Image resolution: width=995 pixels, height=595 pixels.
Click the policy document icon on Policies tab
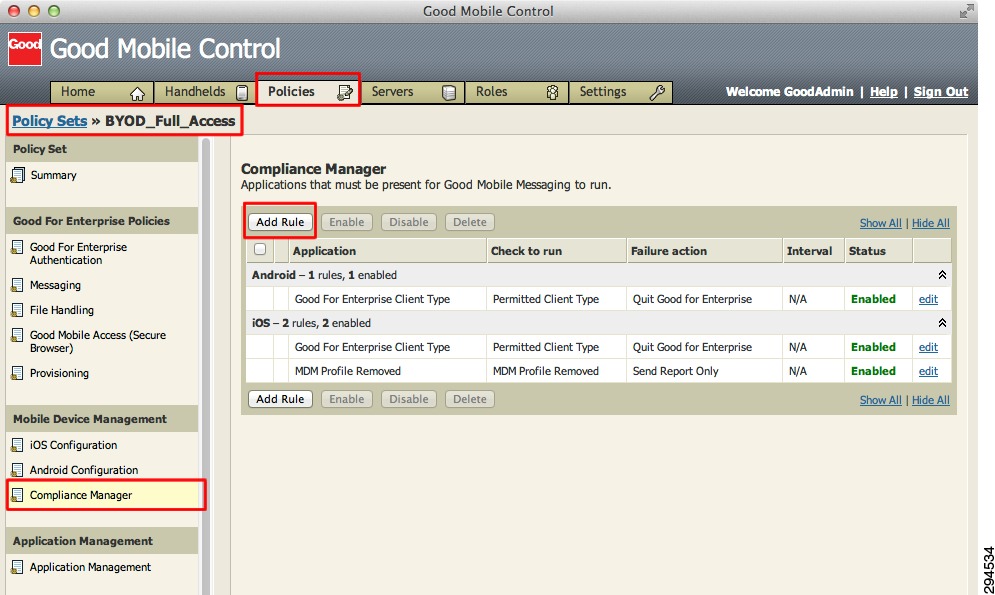[x=345, y=93]
